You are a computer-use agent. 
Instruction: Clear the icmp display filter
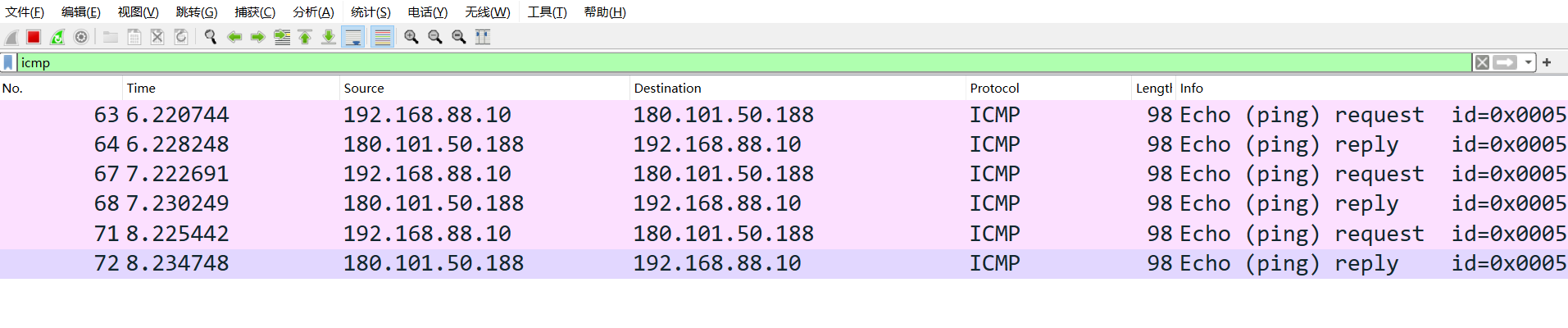1482,62
